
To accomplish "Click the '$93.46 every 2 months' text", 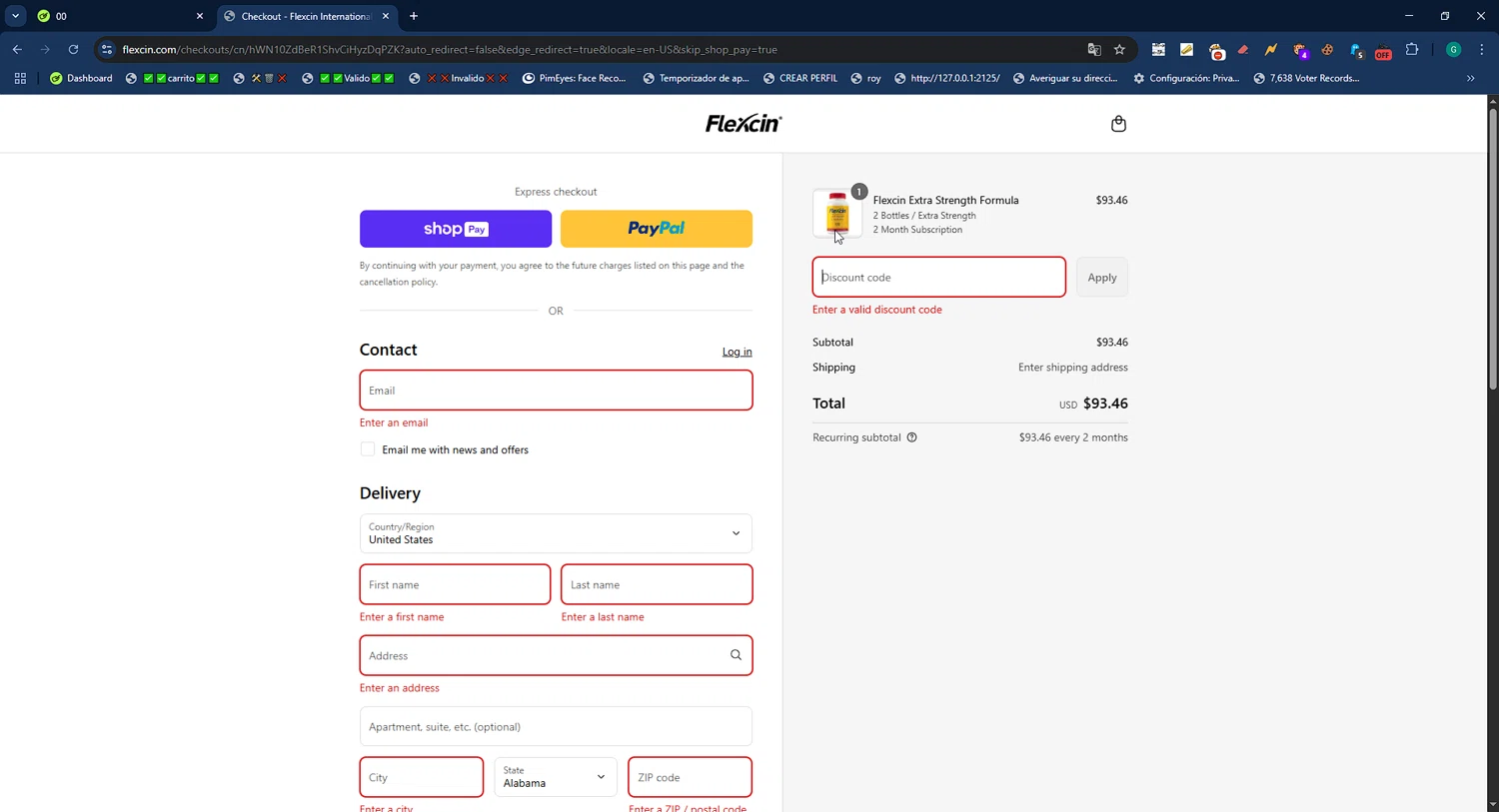I will tap(1073, 437).
